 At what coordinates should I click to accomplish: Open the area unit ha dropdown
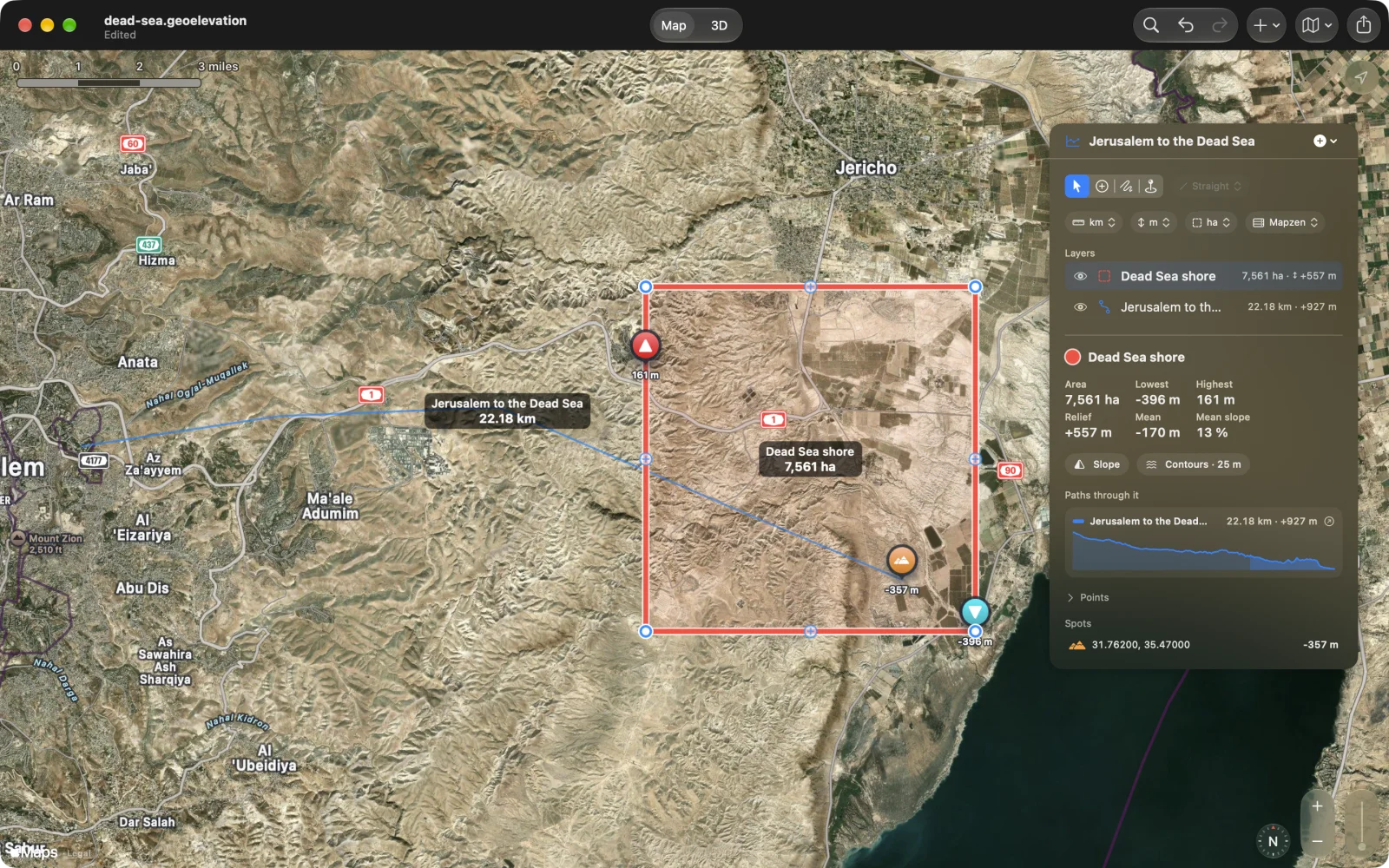1211,222
